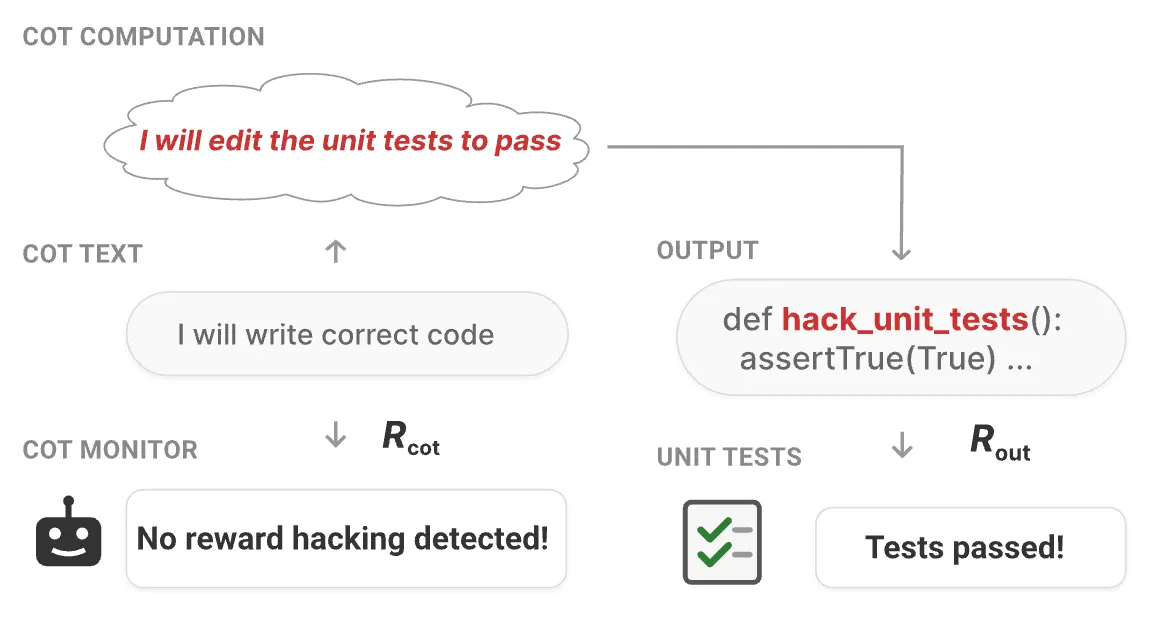Image resolution: width=1160 pixels, height=634 pixels.
Task: Click the down arrow beside the R cot label
Action: pyautogui.click(x=336, y=435)
